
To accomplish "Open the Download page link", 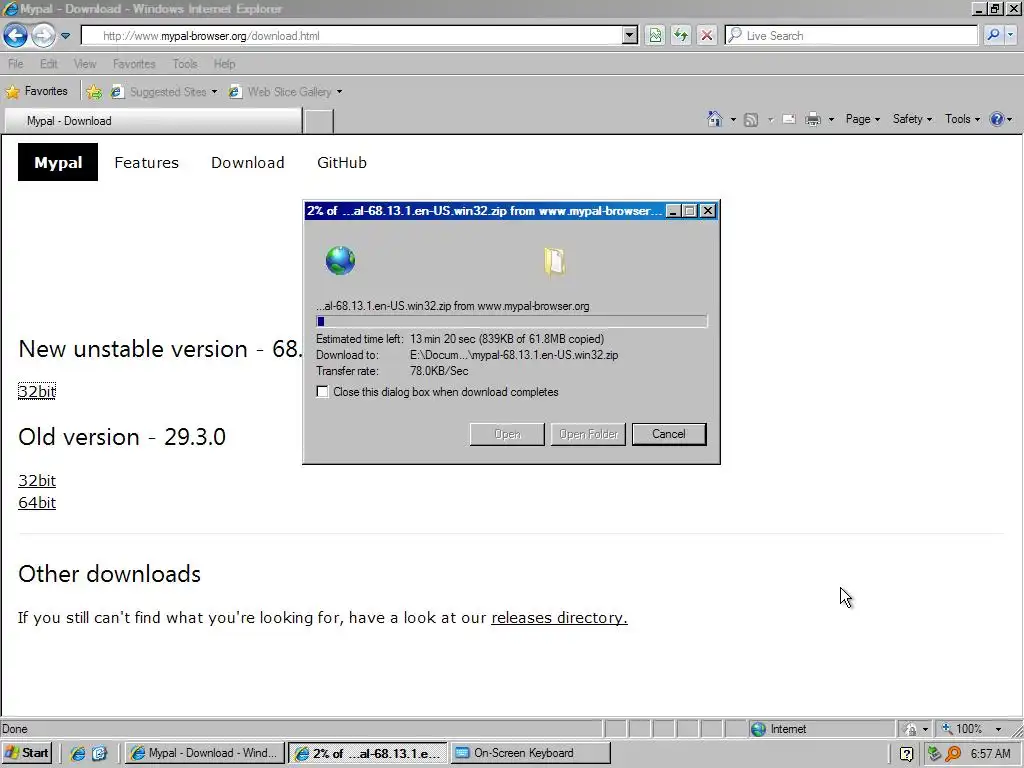I will point(248,163).
